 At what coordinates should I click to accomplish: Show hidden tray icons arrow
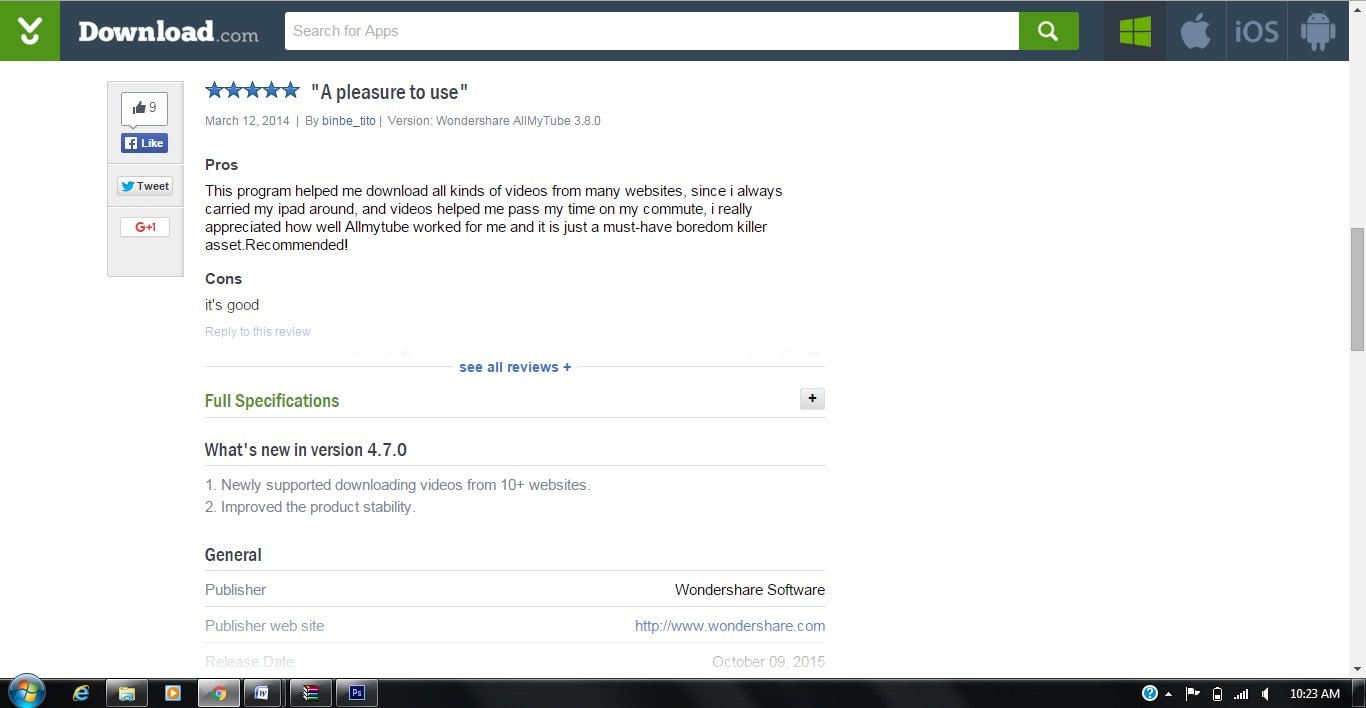(x=1169, y=694)
